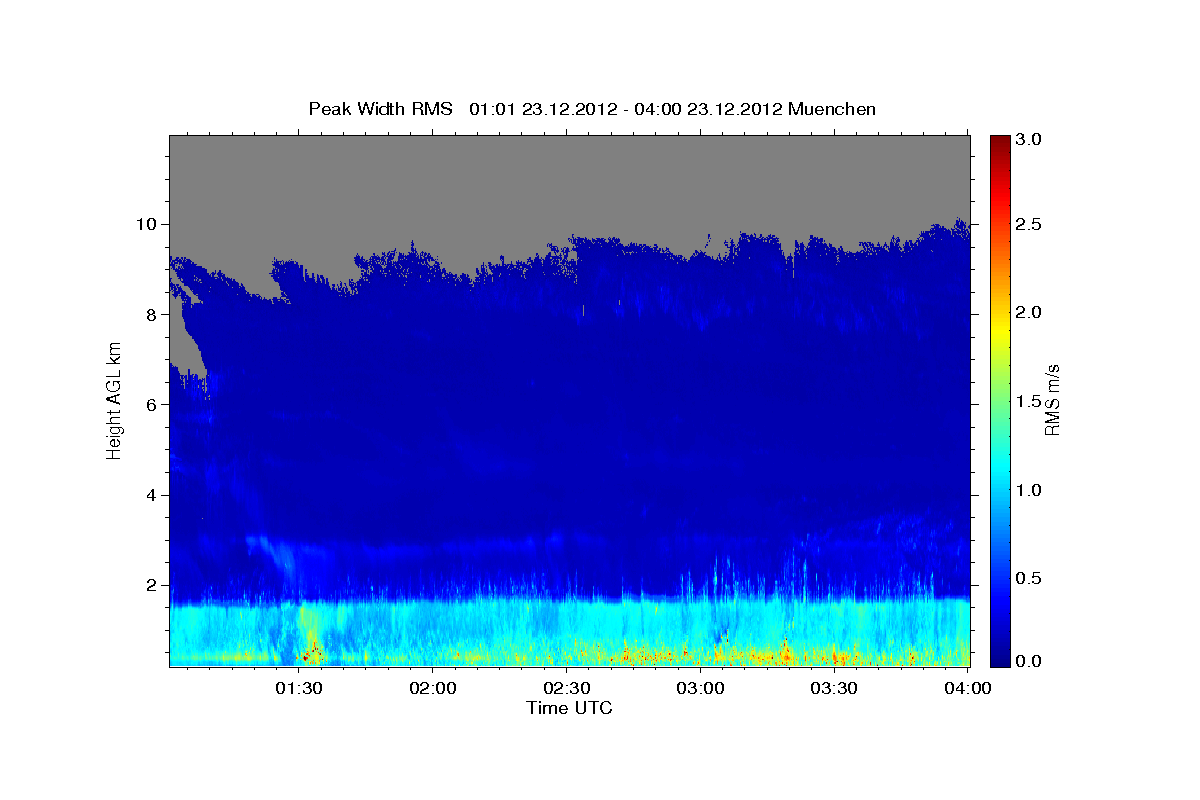Image resolution: width=1200 pixels, height=800 pixels.
Task: Click the dark red top of the colorbar
Action: 999,142
